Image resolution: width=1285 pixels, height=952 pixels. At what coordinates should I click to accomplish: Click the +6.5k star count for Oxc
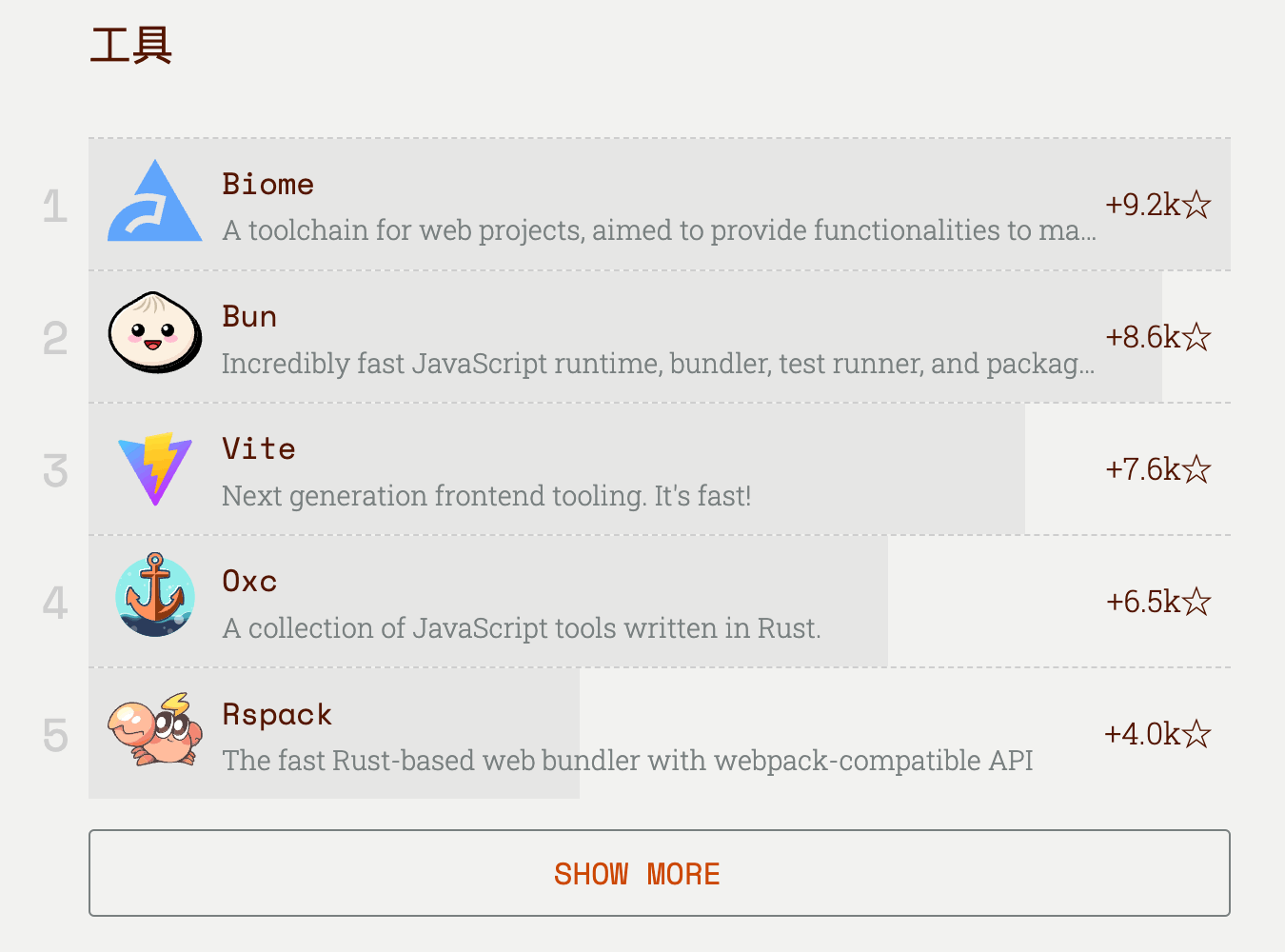point(1142,602)
